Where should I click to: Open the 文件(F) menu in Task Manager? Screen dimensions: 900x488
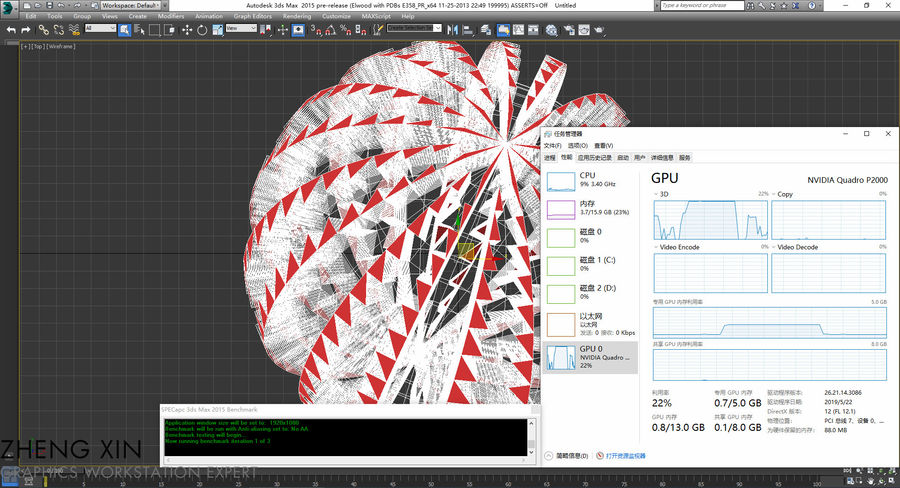[552, 145]
